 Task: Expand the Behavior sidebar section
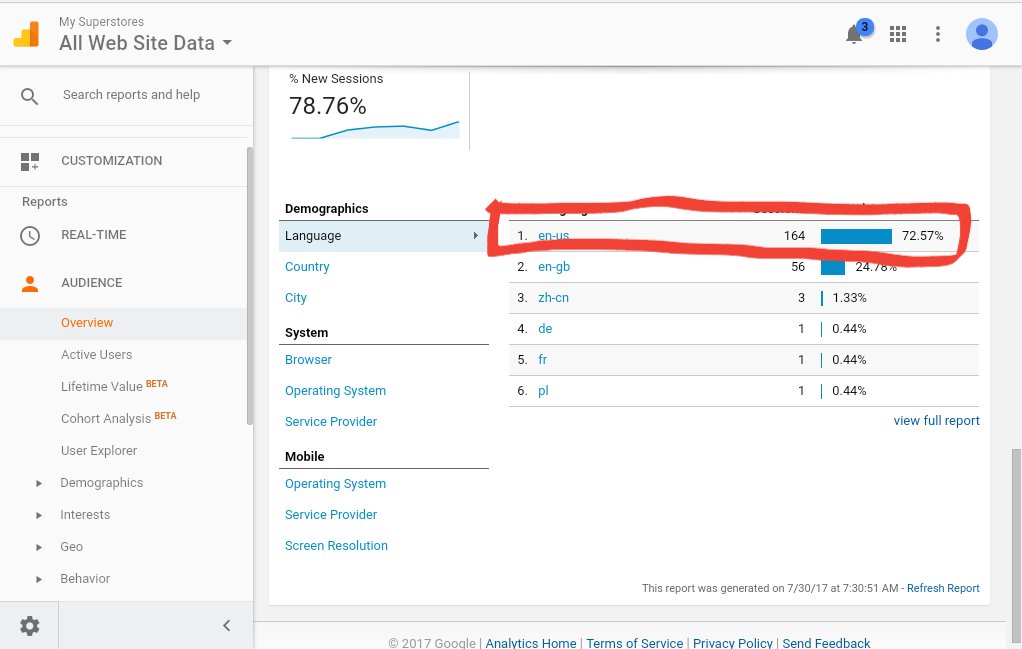coord(38,579)
